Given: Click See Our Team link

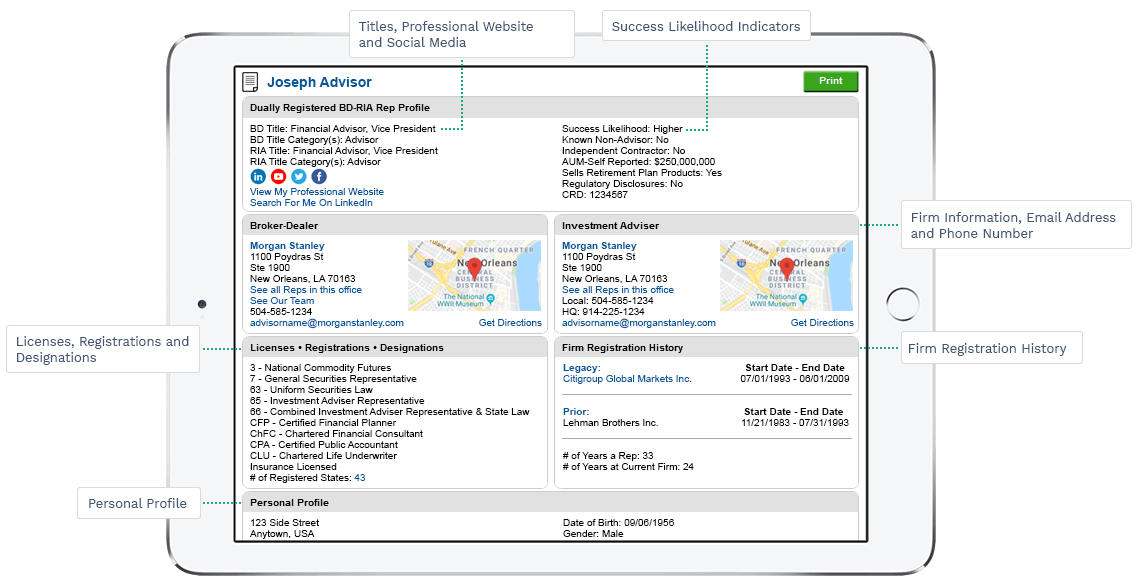Looking at the screenshot, I should tap(282, 301).
